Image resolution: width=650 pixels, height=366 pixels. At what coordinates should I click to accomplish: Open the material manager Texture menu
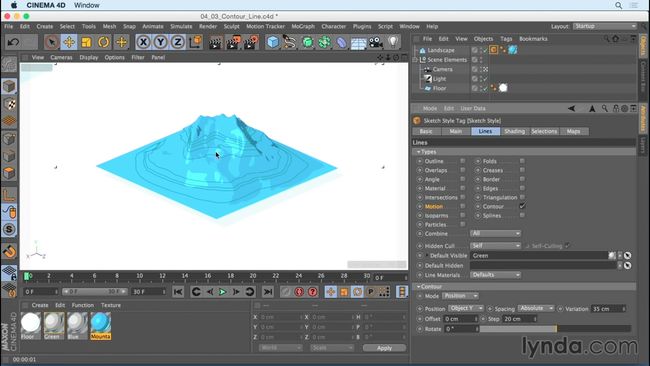111,305
